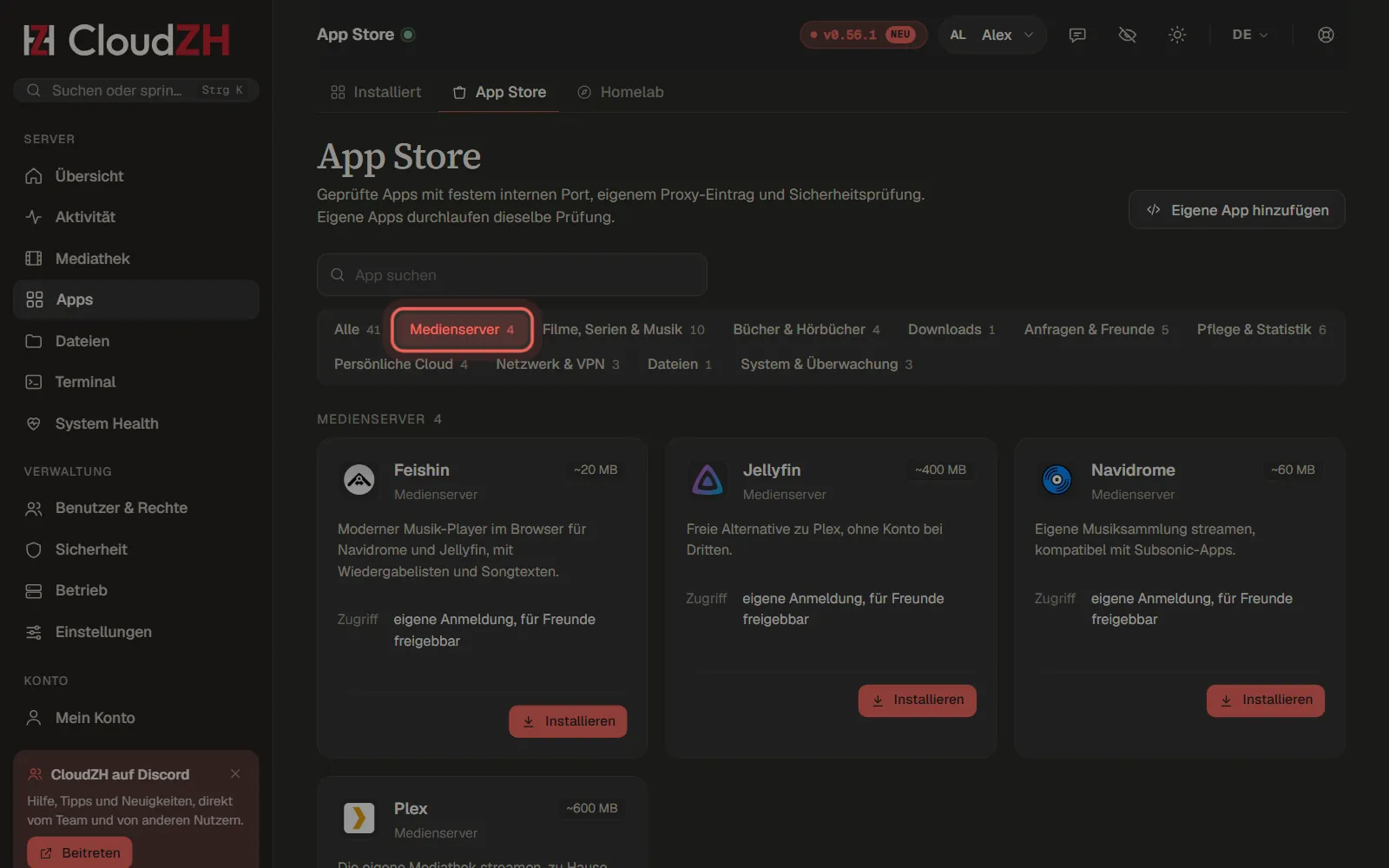Open Benutzer & Rechte page
The height and width of the screenshot is (868, 1389).
[x=136, y=508]
